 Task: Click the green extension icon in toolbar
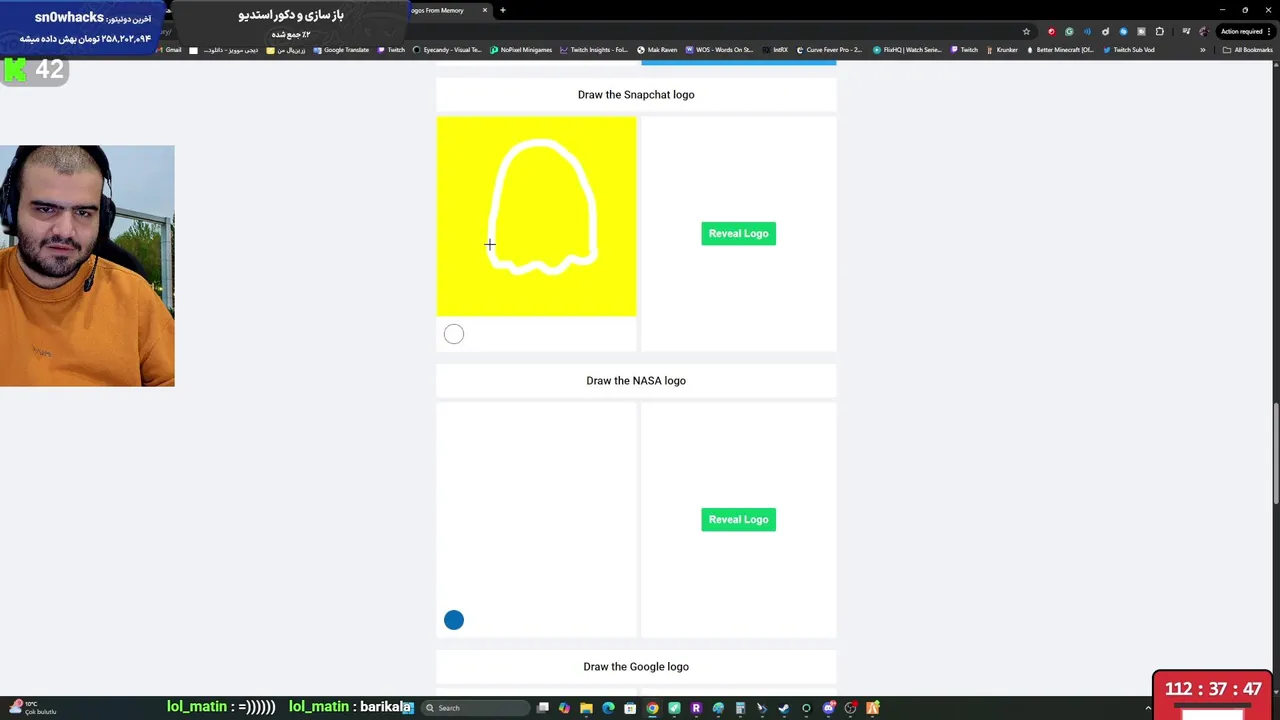point(1069,31)
